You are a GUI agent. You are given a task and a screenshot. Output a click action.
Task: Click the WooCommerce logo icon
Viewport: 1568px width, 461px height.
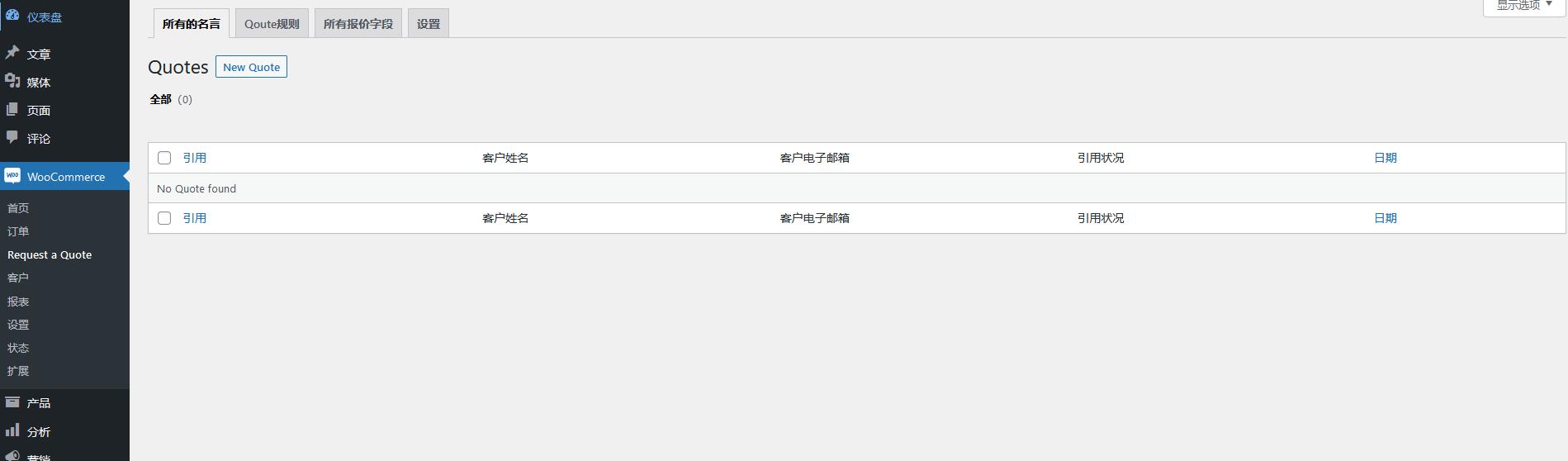12,176
